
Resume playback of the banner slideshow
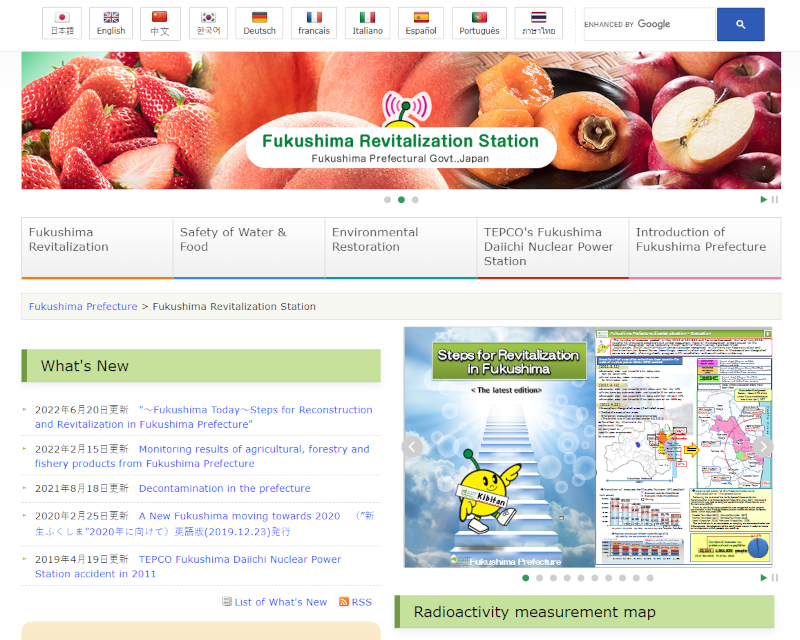[x=764, y=199]
